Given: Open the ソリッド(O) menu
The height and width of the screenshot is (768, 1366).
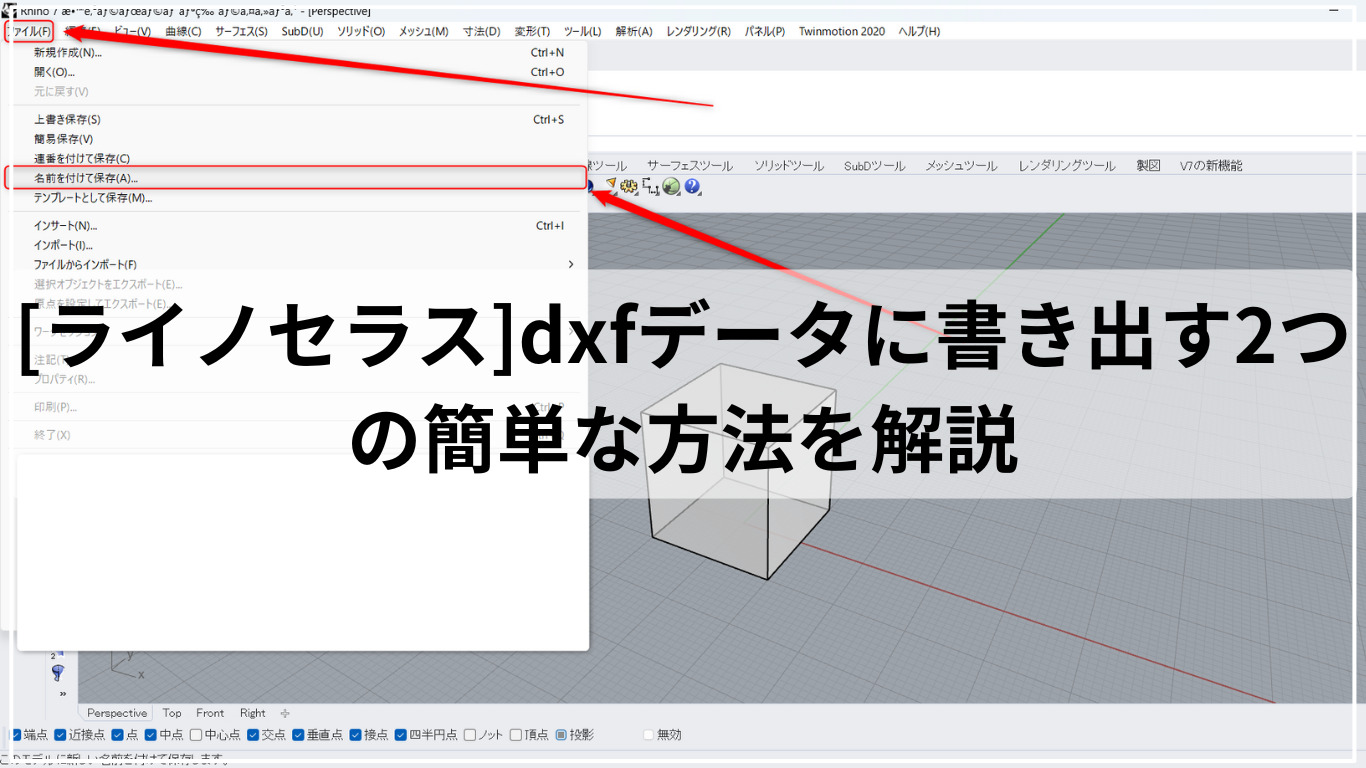Looking at the screenshot, I should pos(361,31).
